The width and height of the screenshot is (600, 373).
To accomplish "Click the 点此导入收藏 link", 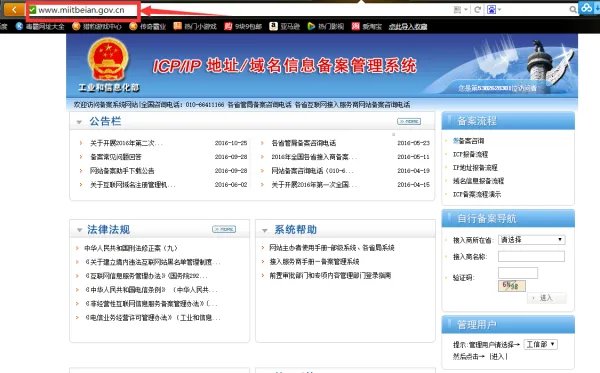I will 408,27.
